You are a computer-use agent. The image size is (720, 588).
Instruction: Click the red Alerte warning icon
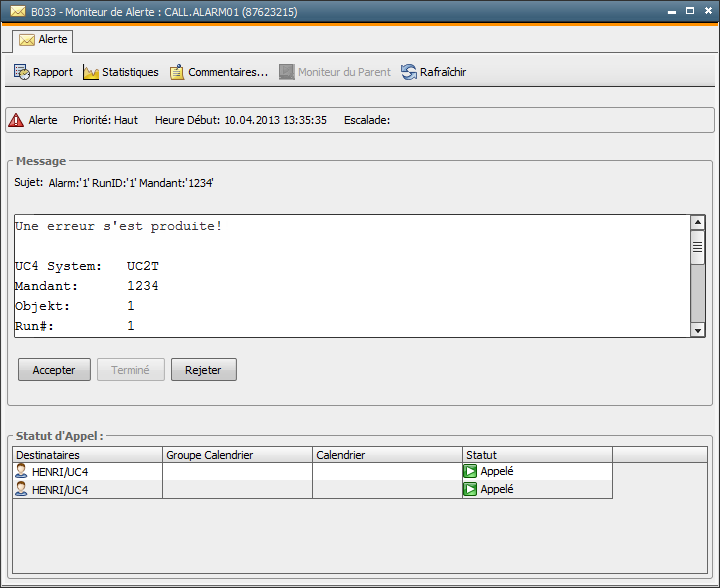16,120
